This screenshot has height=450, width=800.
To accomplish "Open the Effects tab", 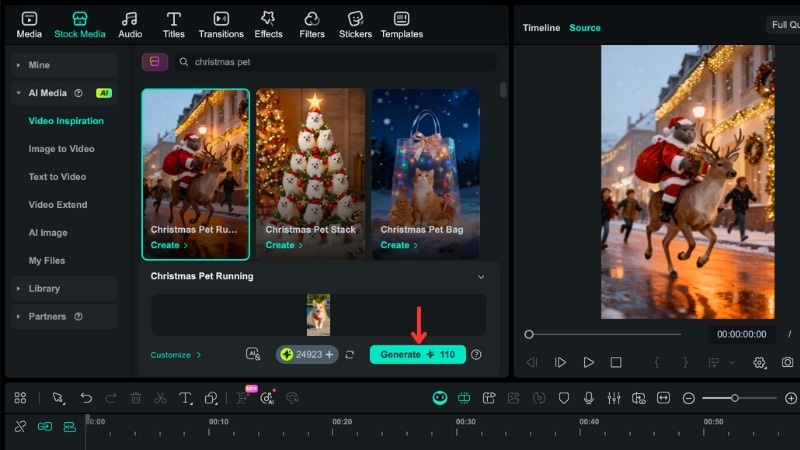I will (x=268, y=25).
